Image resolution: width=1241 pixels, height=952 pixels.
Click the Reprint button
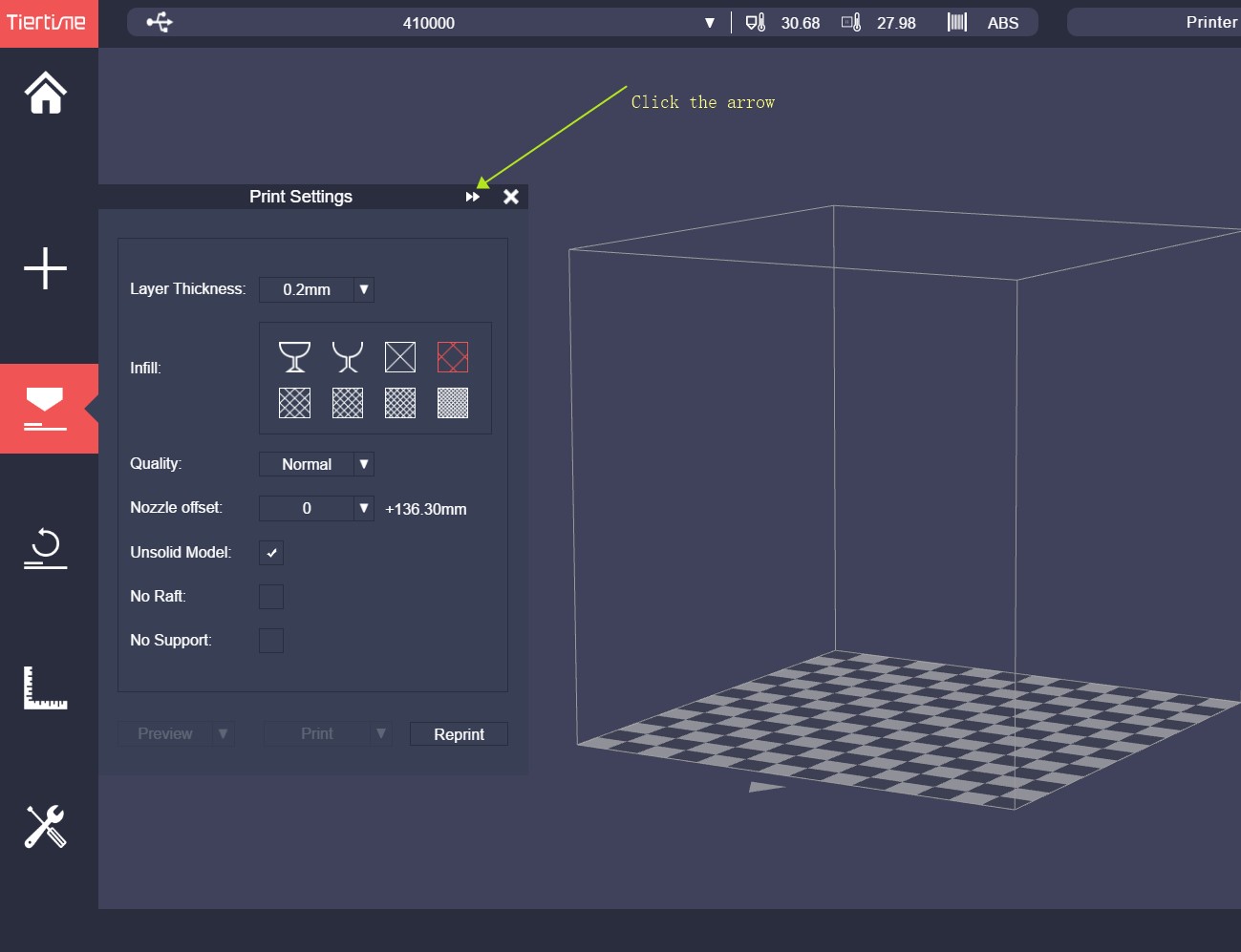coord(459,734)
